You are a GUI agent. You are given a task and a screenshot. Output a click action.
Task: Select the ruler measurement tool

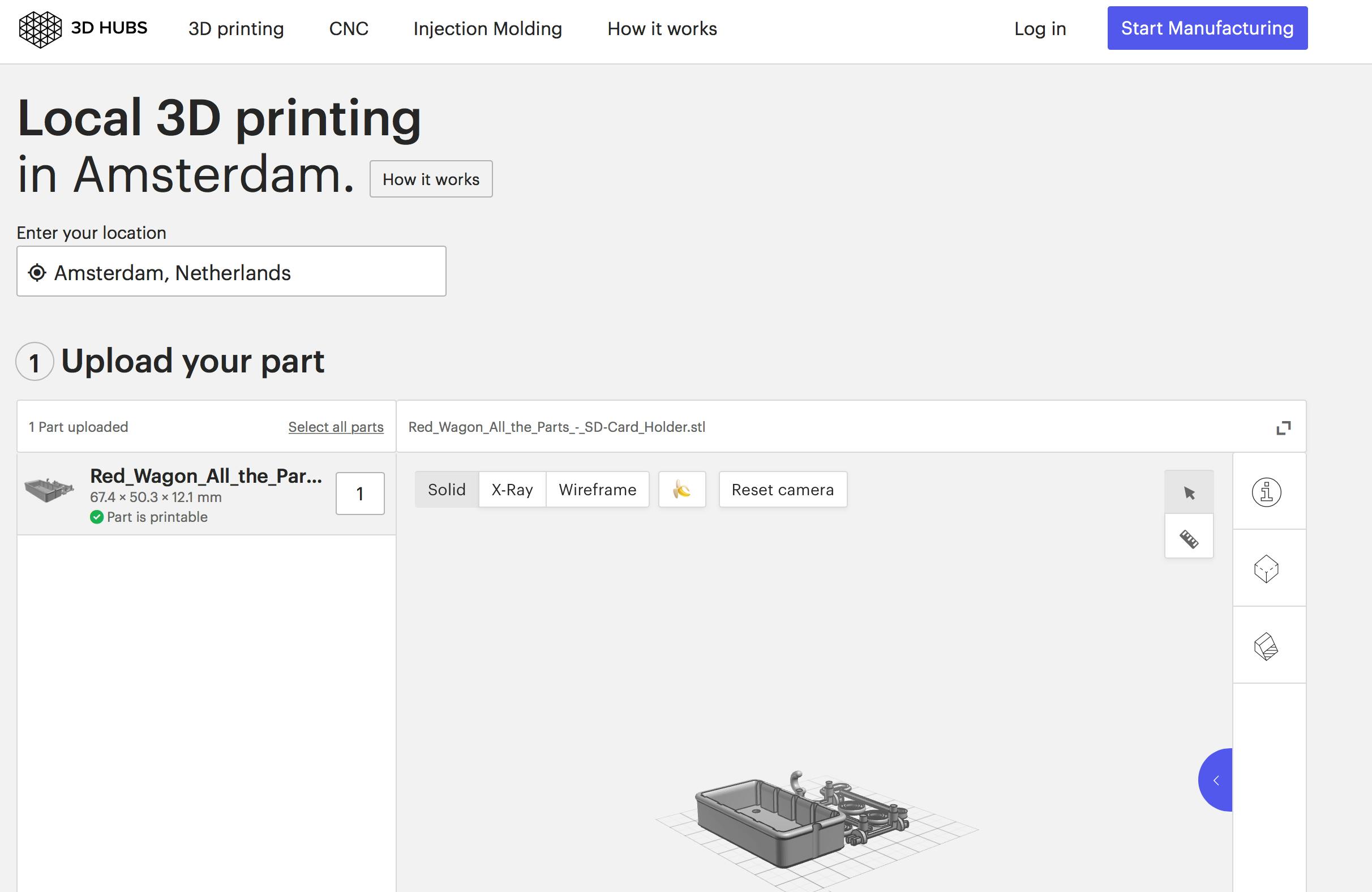coord(1189,539)
